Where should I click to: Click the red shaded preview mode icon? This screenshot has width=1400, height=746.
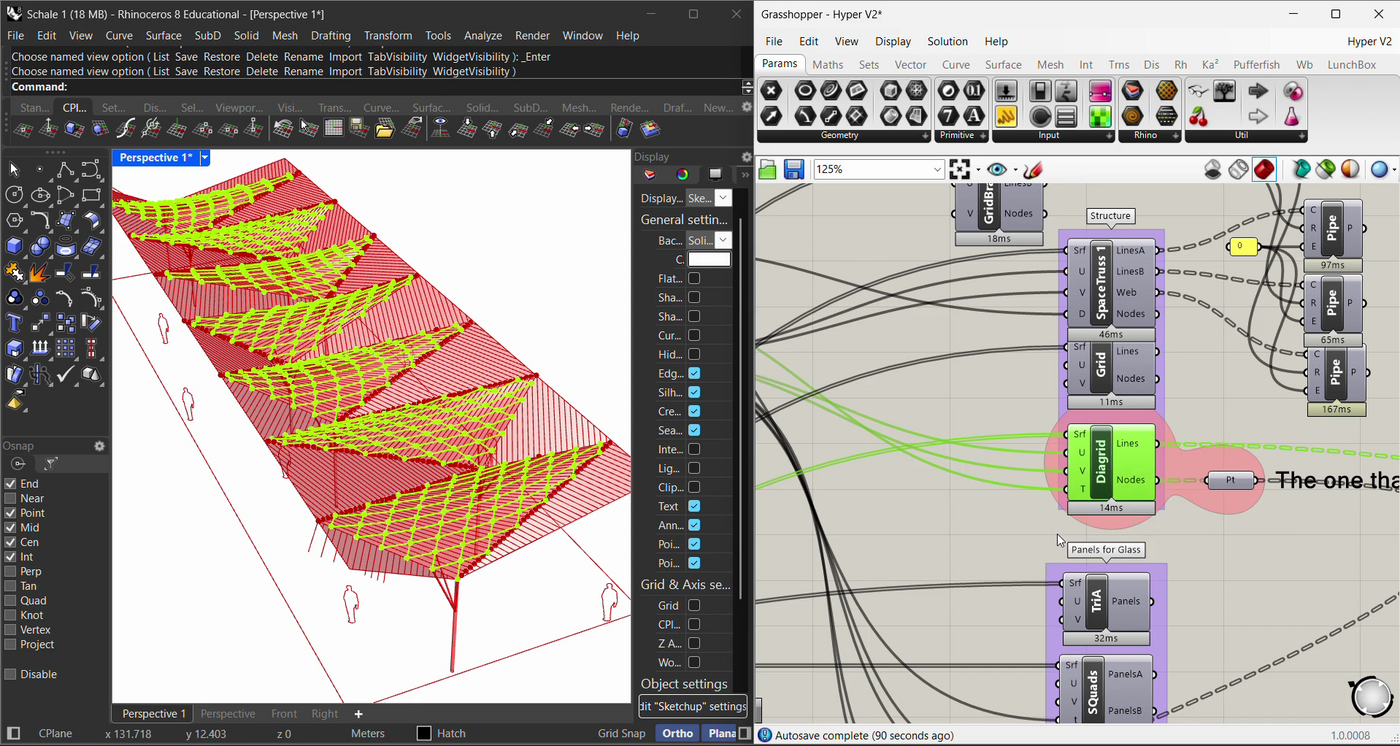(1264, 170)
